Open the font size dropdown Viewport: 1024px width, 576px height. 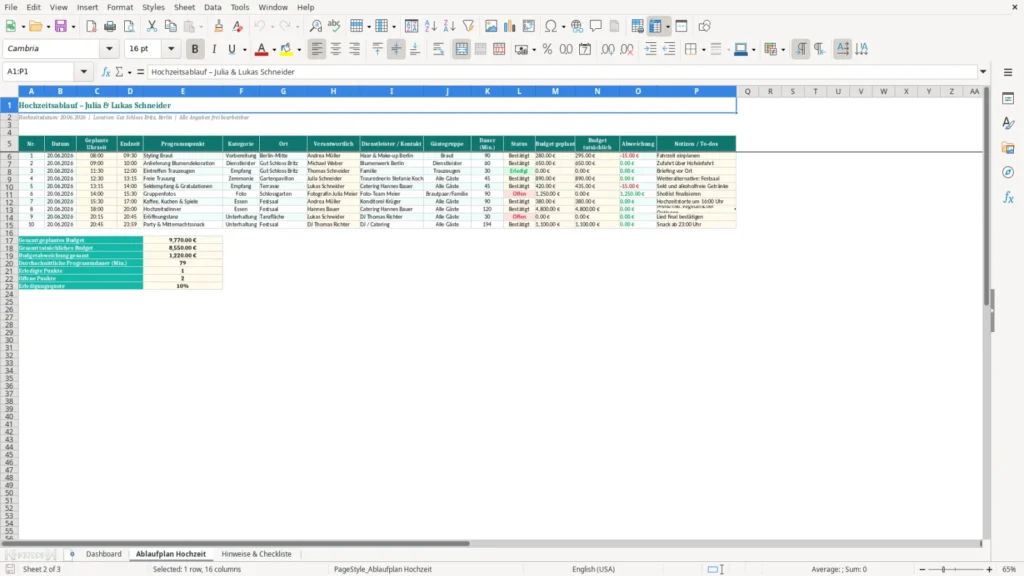point(171,48)
